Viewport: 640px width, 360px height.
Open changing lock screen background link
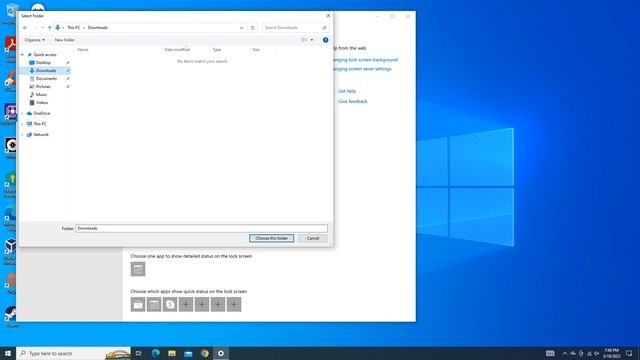click(x=365, y=60)
